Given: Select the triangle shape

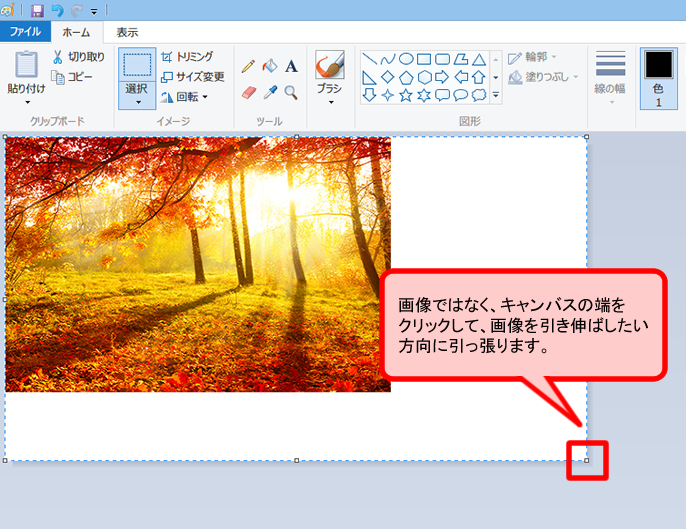Looking at the screenshot, I should pyautogui.click(x=479, y=59).
